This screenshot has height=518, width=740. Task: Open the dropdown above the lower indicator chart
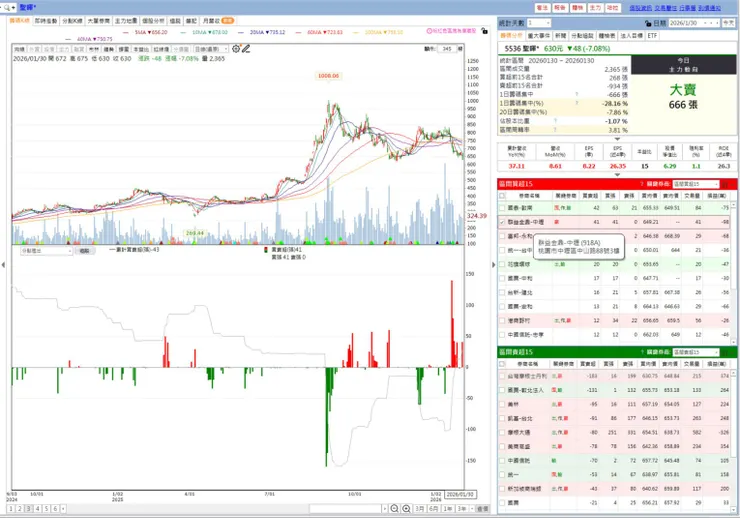pos(46,251)
